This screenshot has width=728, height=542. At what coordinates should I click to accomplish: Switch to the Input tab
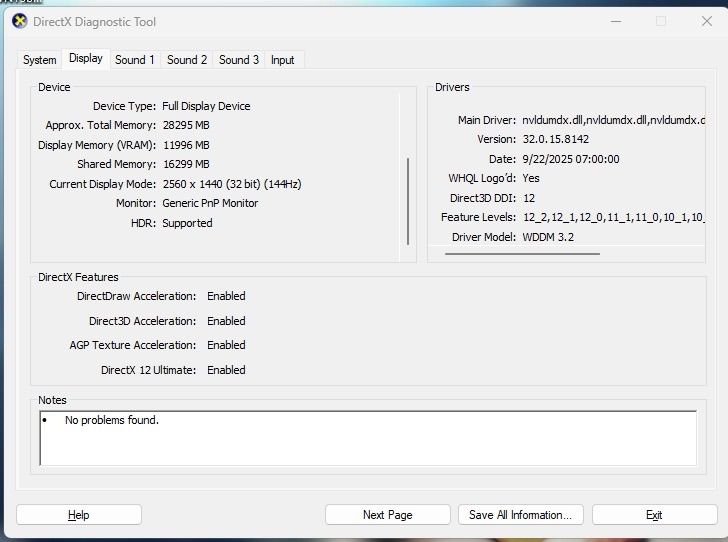point(283,60)
